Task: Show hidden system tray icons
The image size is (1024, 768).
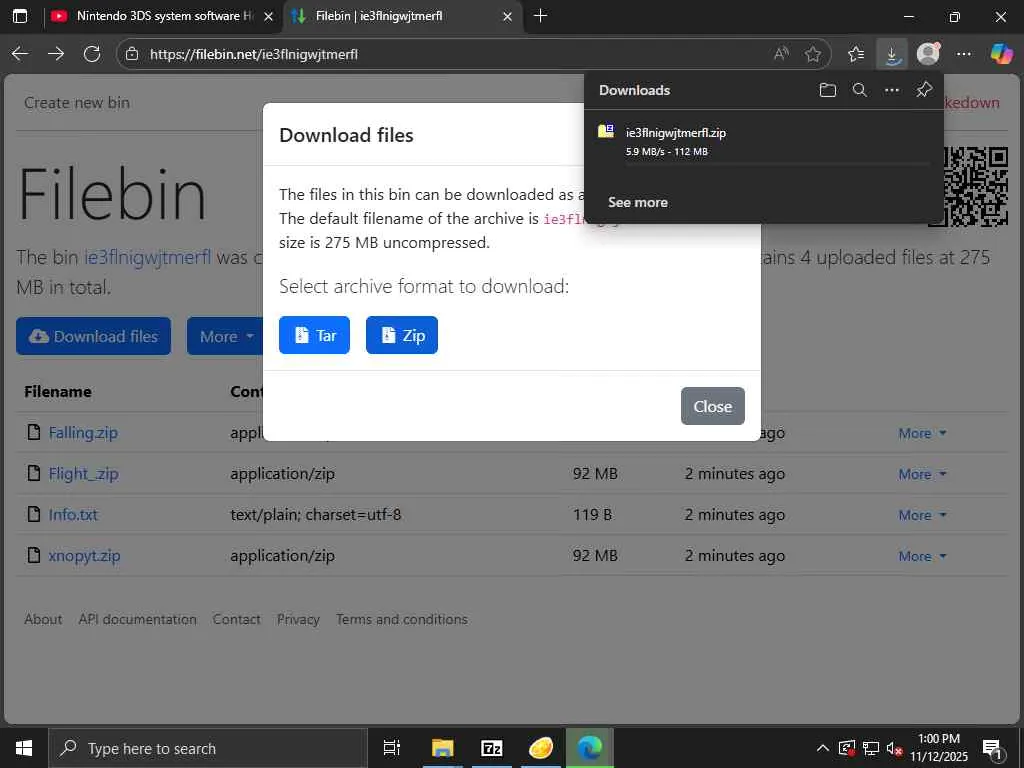Action: [823, 748]
